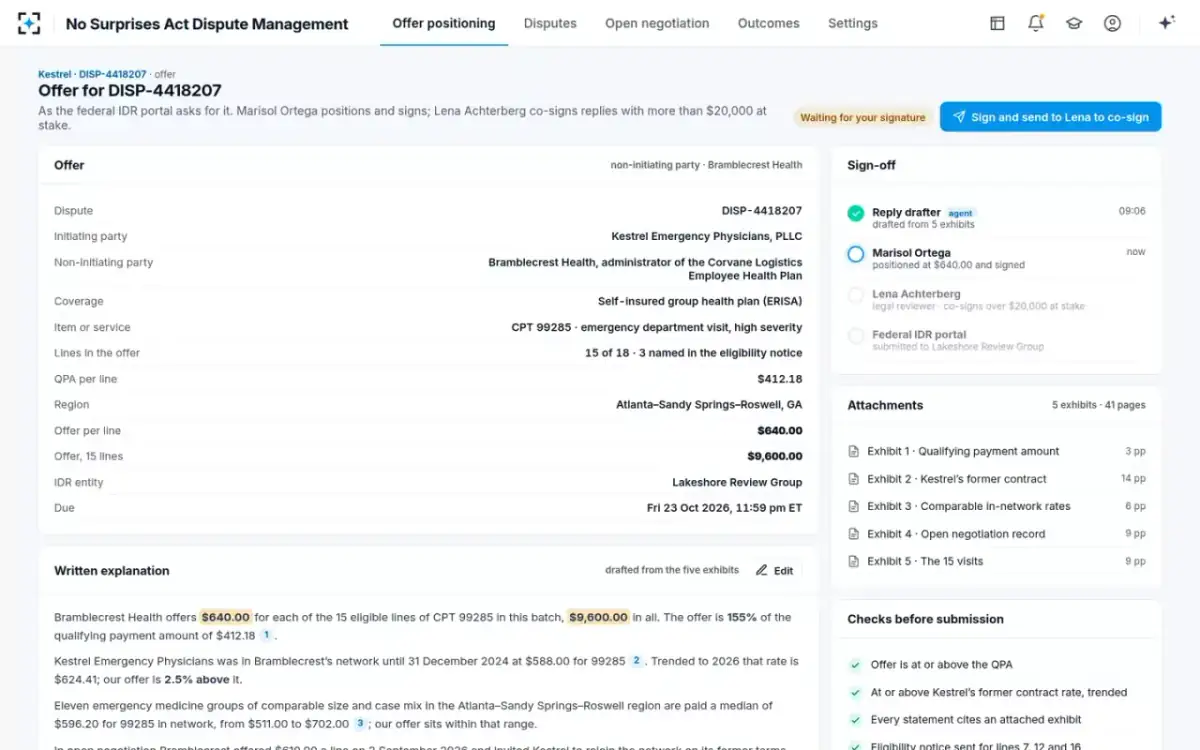Open citation marker 2 after 99285

[636, 661]
